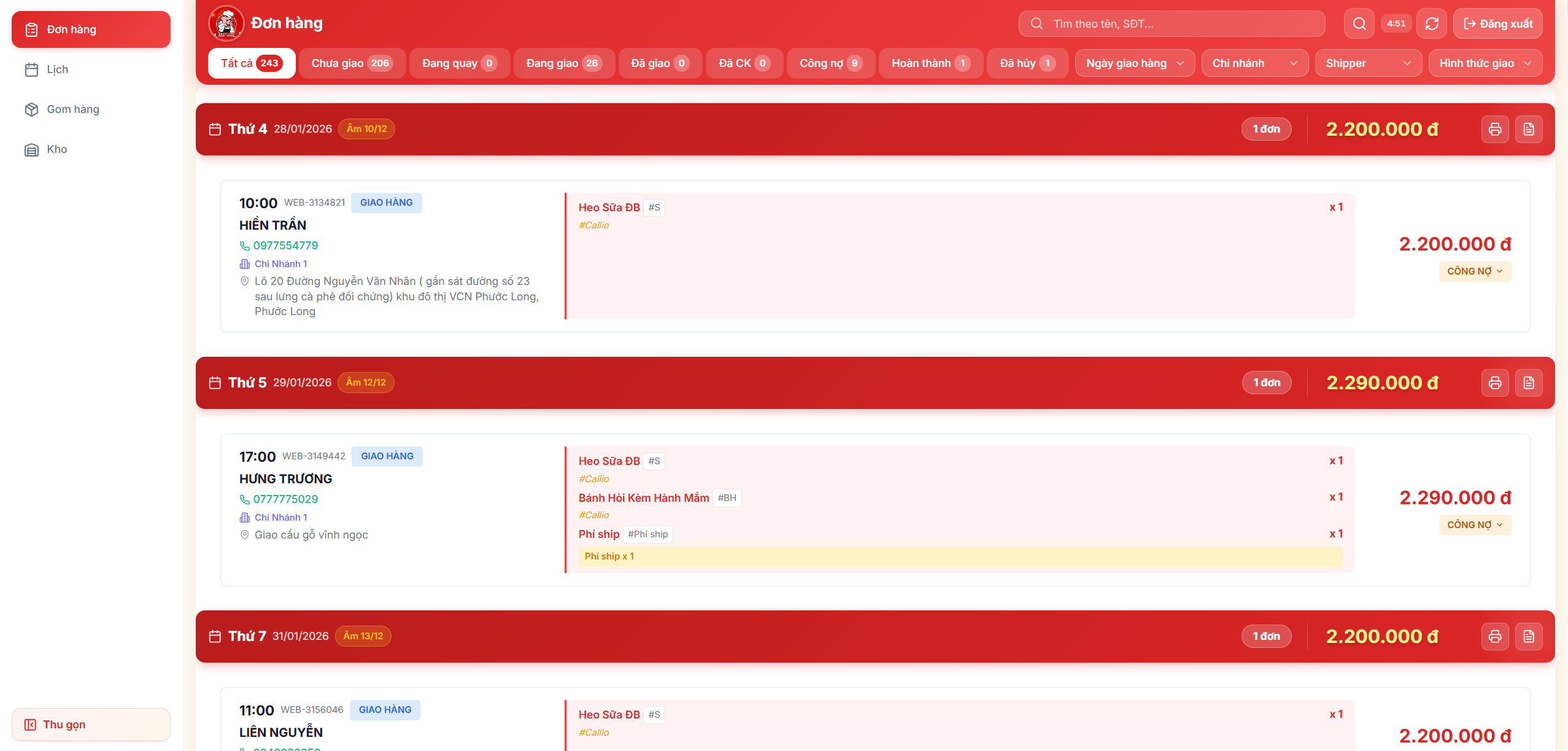
Task: Click the refresh icon in the header
Action: 1431,24
